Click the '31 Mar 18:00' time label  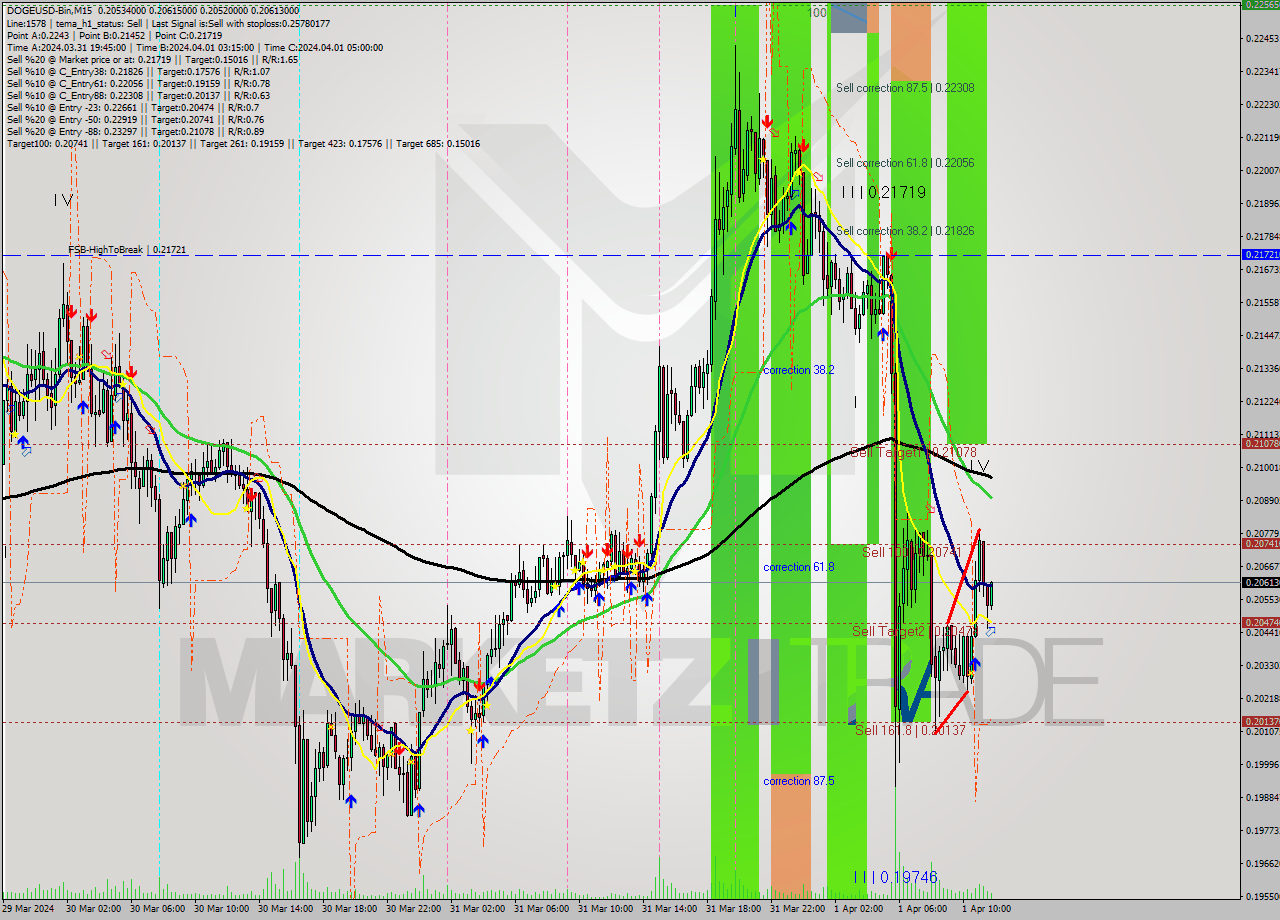[733, 909]
